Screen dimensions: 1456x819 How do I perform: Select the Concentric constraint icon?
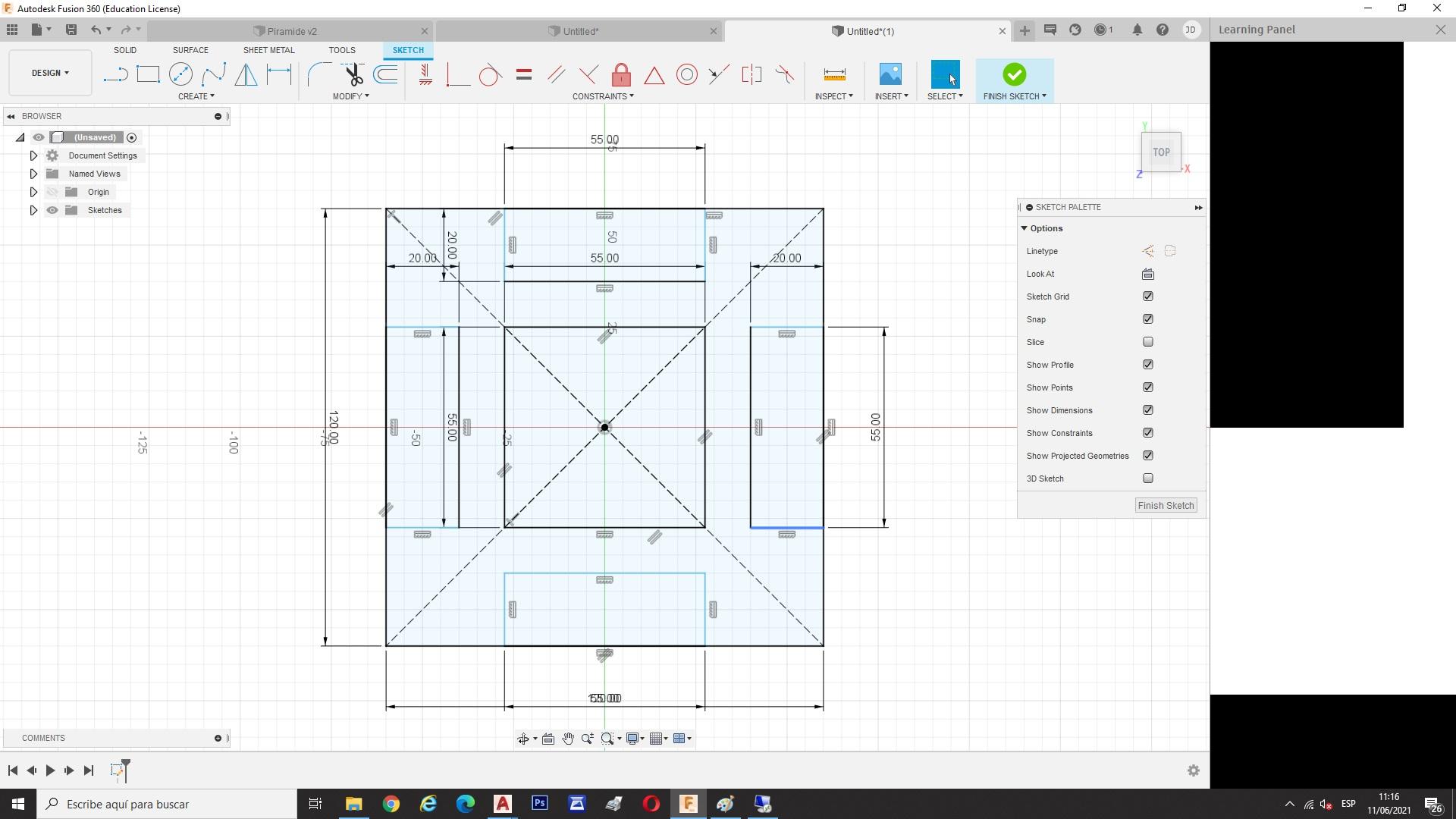(x=686, y=74)
